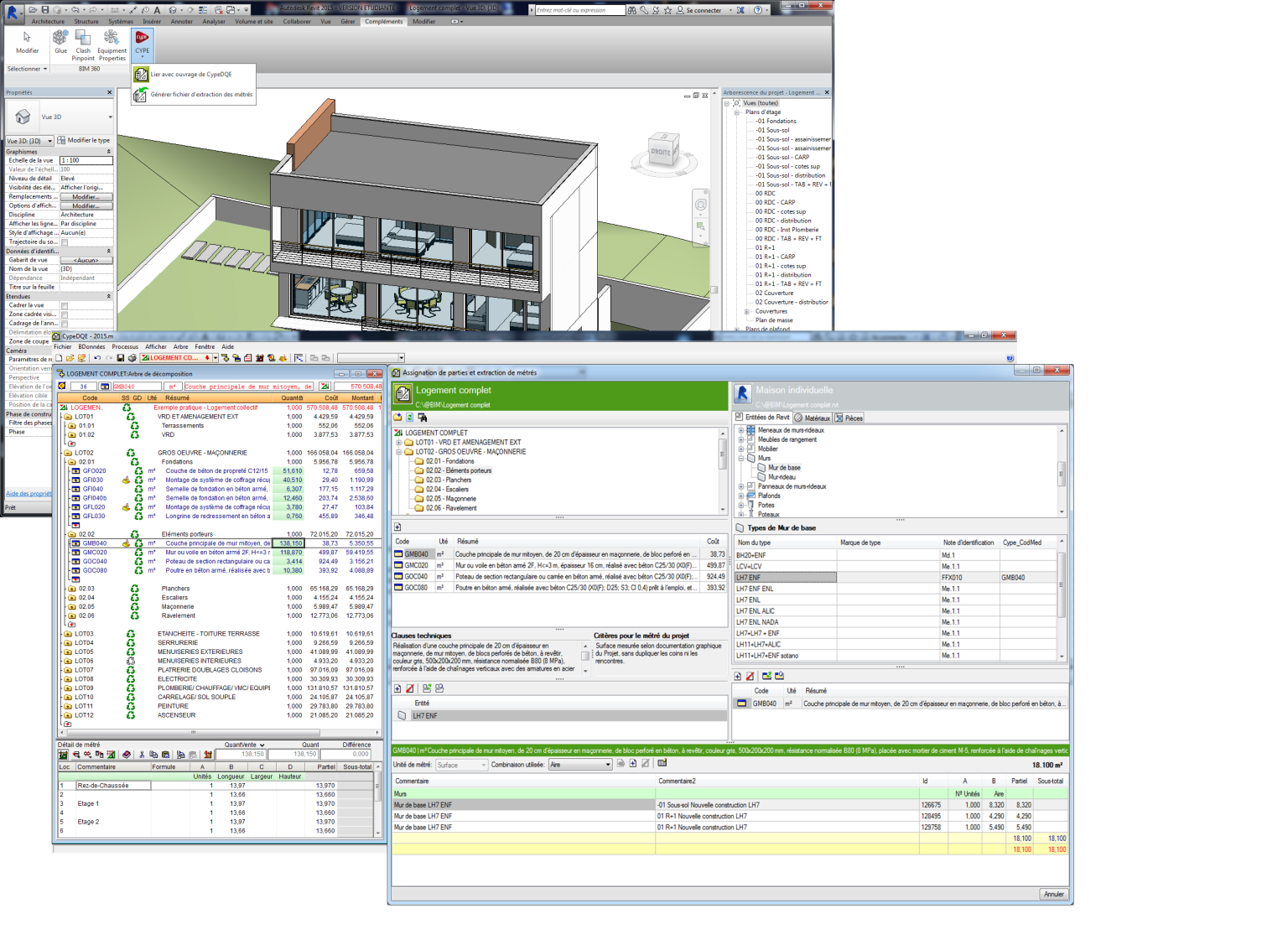
Task: Select 'Lier avec ouvrage de CypeDQE'
Action: click(x=192, y=74)
